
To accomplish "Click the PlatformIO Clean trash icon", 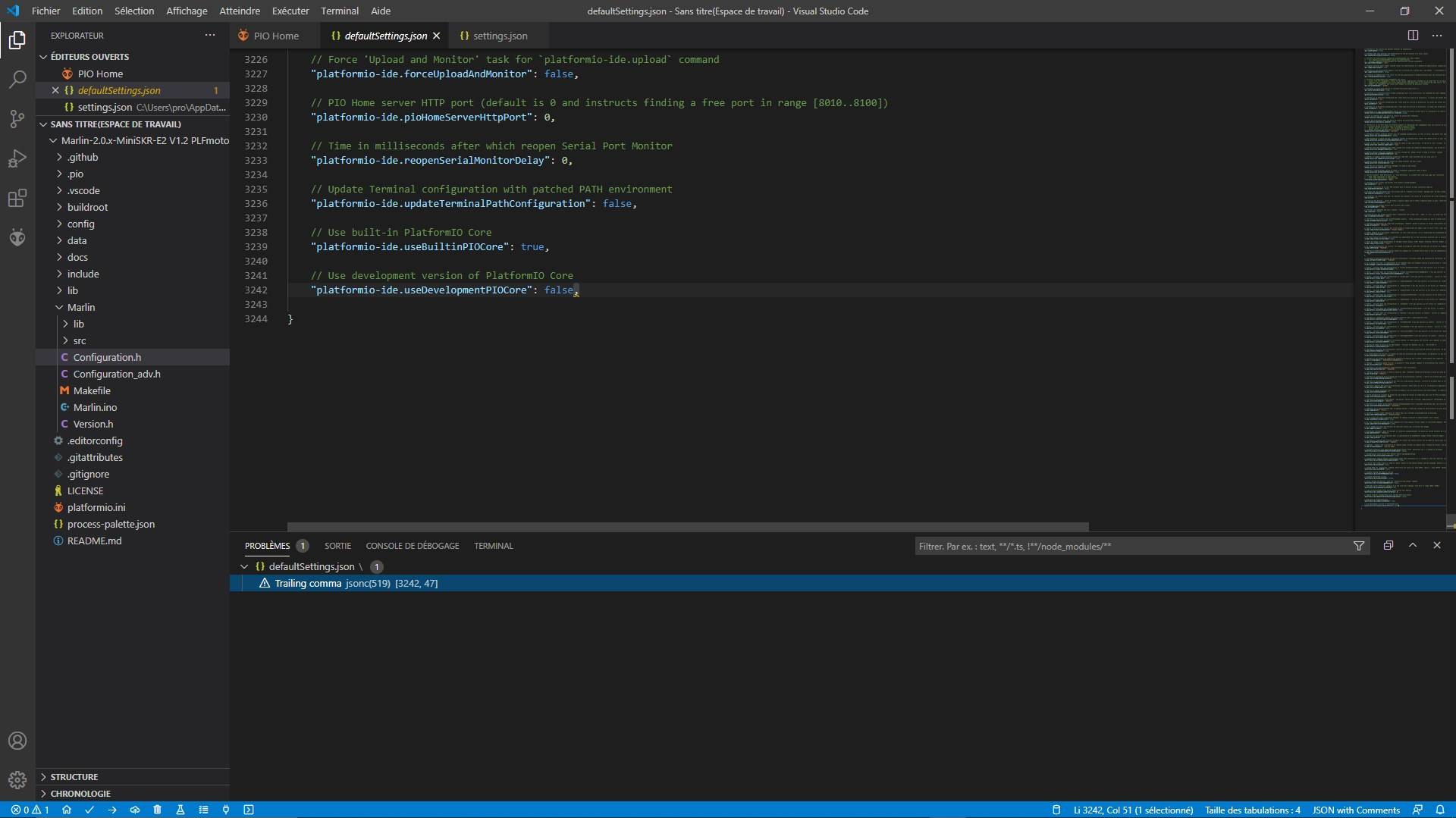I will point(158,810).
